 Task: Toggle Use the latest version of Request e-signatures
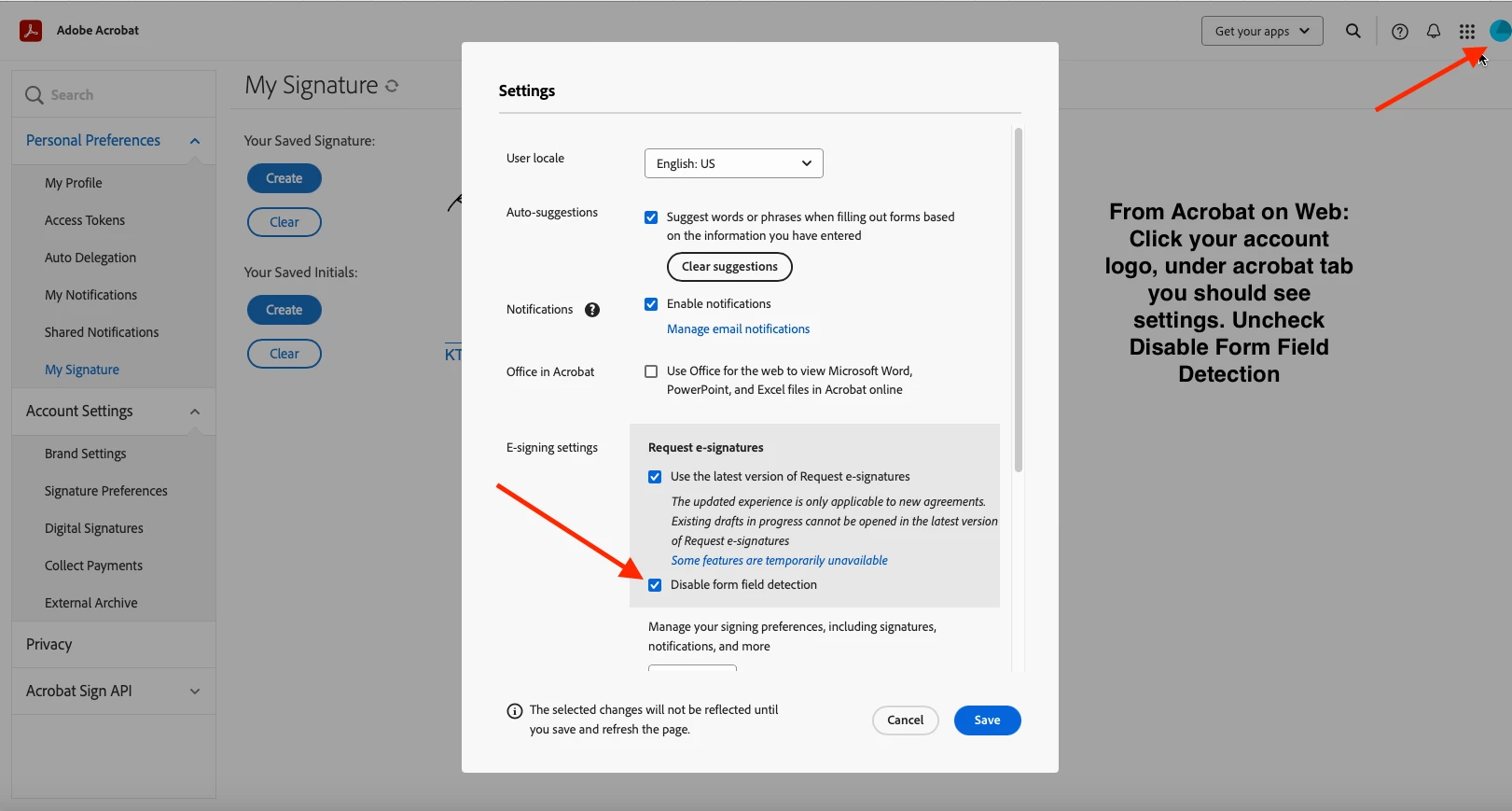click(x=655, y=477)
